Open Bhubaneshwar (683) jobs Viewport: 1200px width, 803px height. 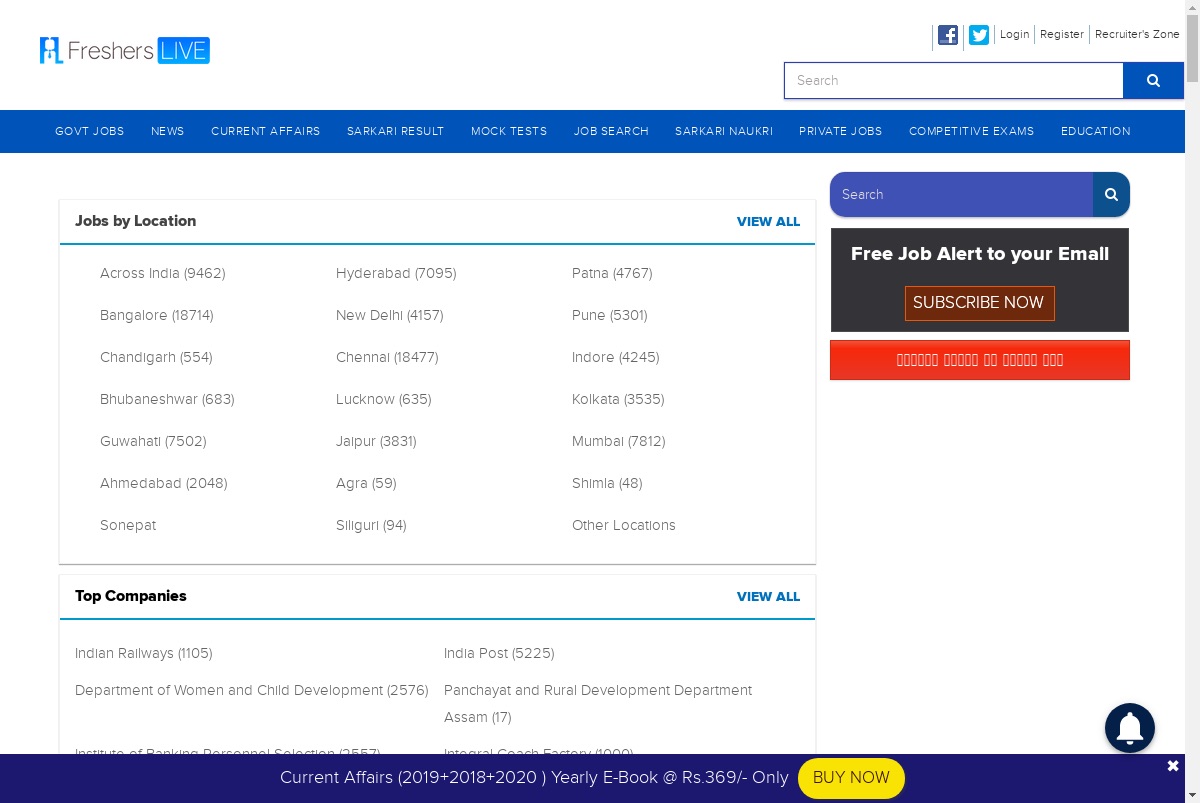pos(167,399)
